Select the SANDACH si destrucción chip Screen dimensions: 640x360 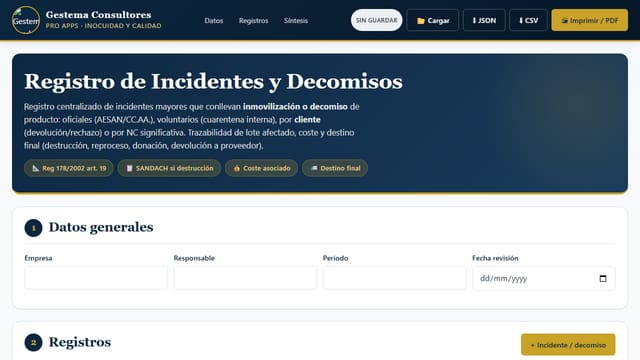click(x=169, y=168)
